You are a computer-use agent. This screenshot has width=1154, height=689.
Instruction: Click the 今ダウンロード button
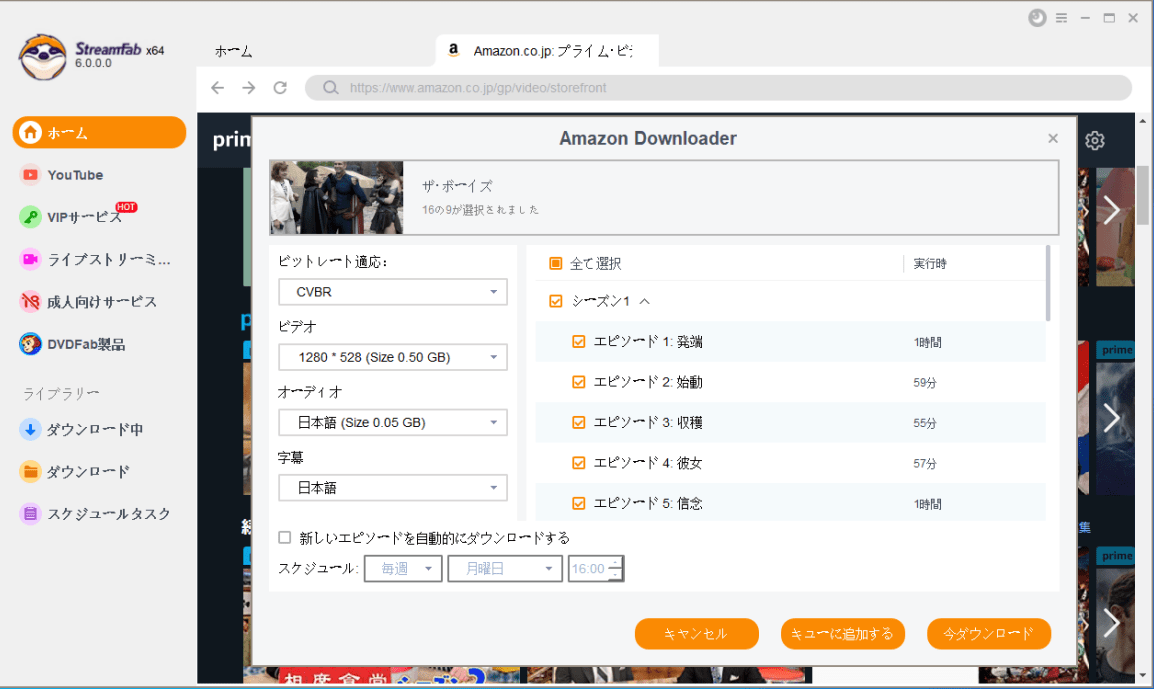[988, 634]
